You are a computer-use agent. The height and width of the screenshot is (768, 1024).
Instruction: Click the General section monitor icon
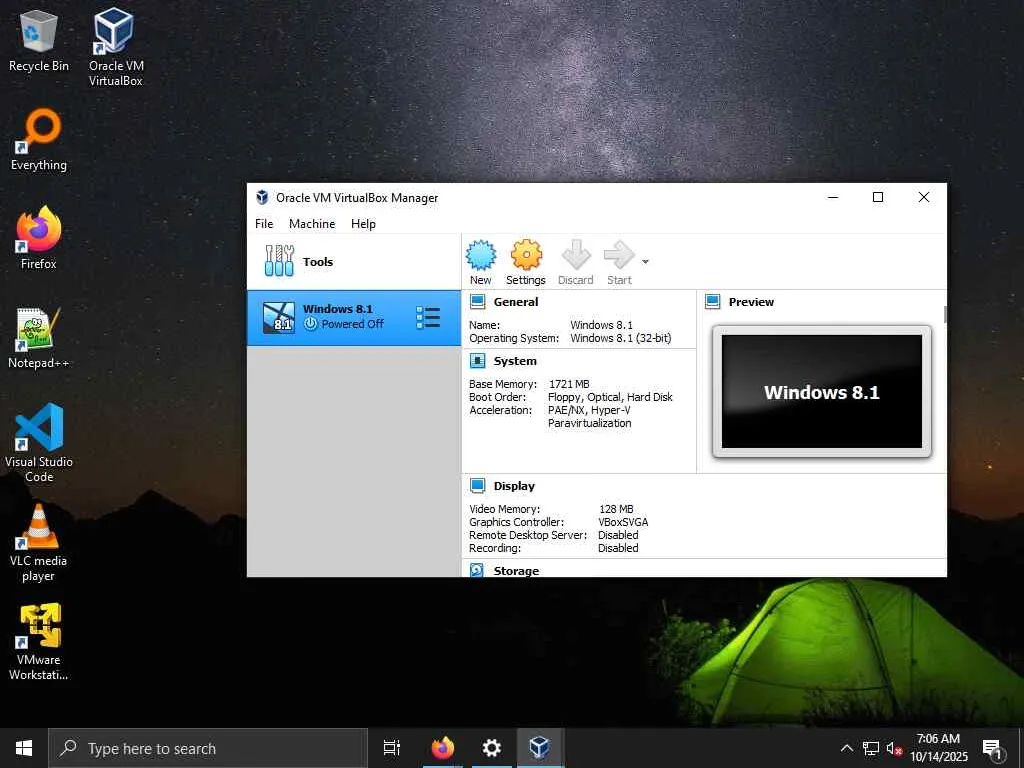point(478,302)
